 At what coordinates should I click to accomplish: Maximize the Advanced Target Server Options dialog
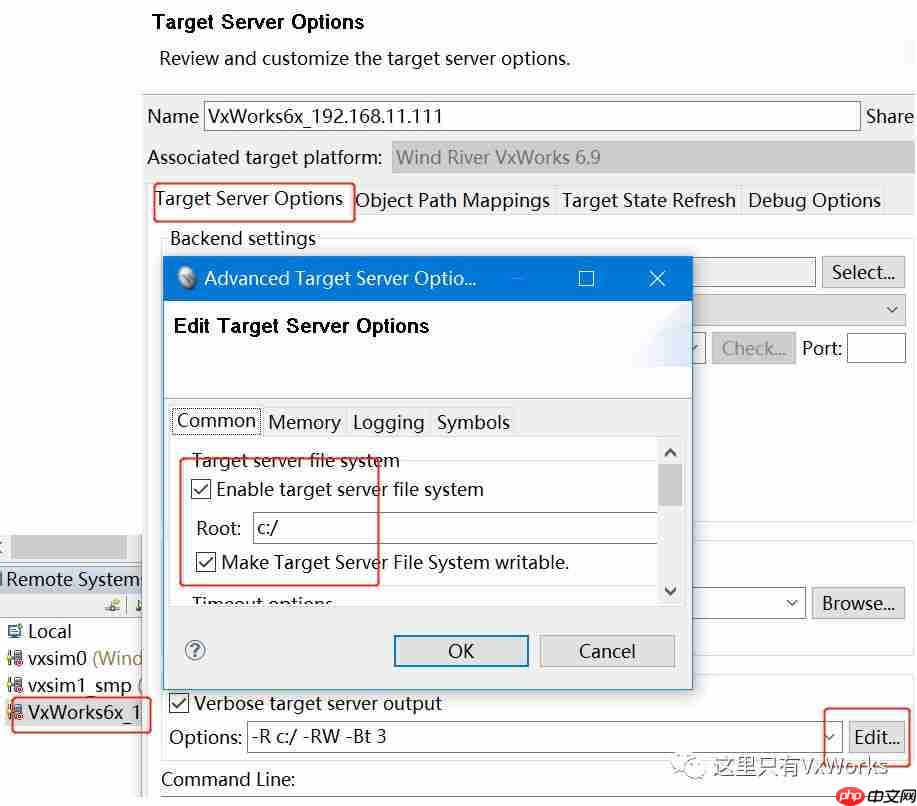pyautogui.click(x=586, y=278)
